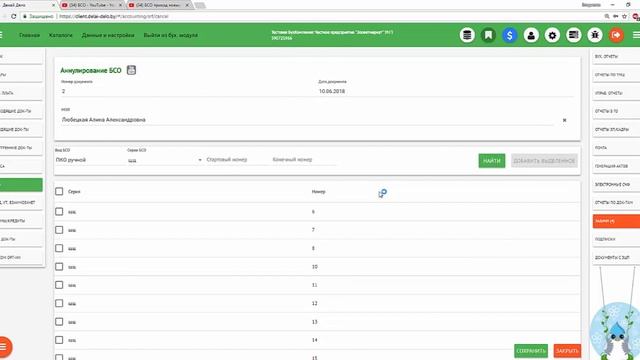This screenshot has height=360, width=640.
Task: Open settings gear icon in header
Action: (552, 35)
